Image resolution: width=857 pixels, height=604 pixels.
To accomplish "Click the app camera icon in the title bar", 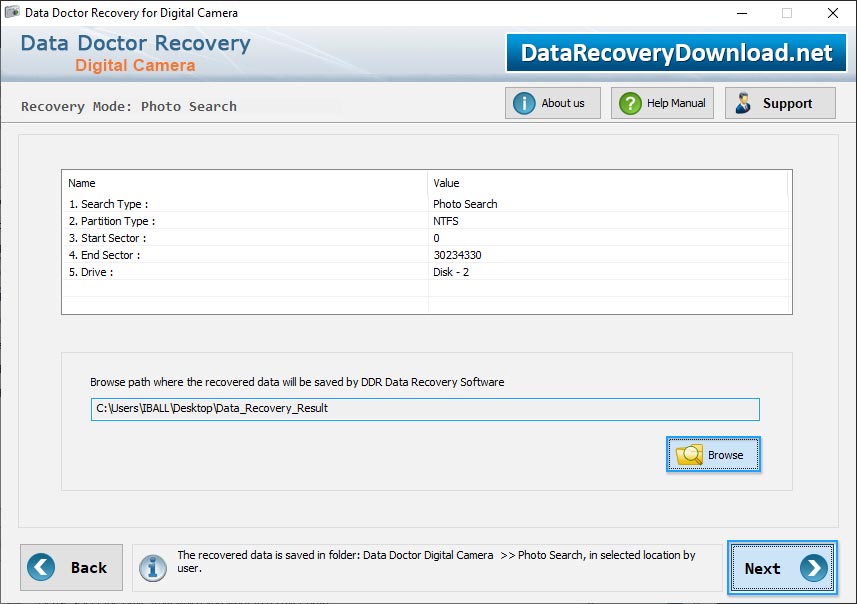I will coord(12,12).
